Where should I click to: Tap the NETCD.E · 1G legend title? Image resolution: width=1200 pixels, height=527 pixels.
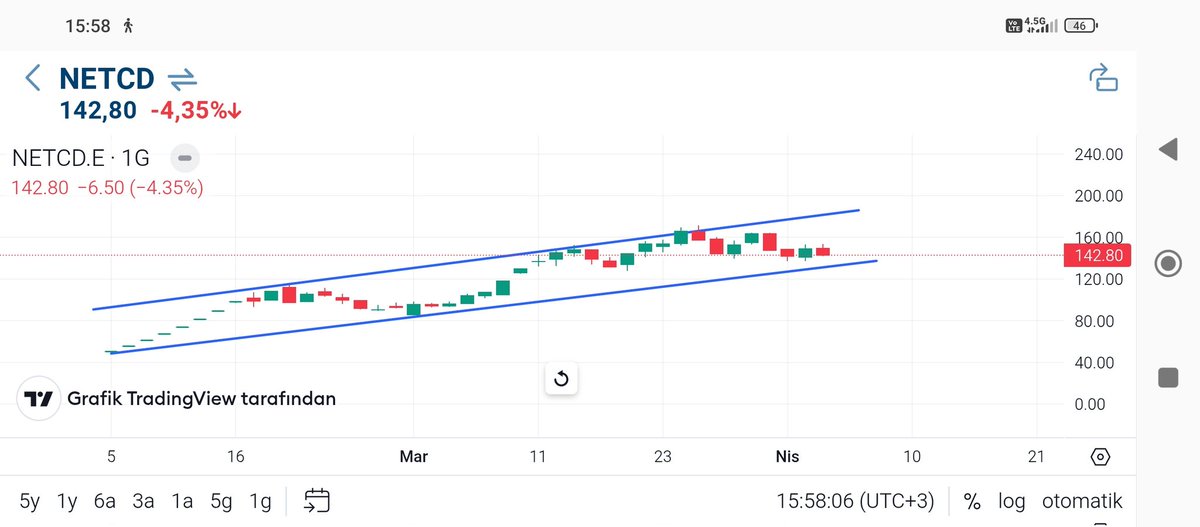pos(81,158)
